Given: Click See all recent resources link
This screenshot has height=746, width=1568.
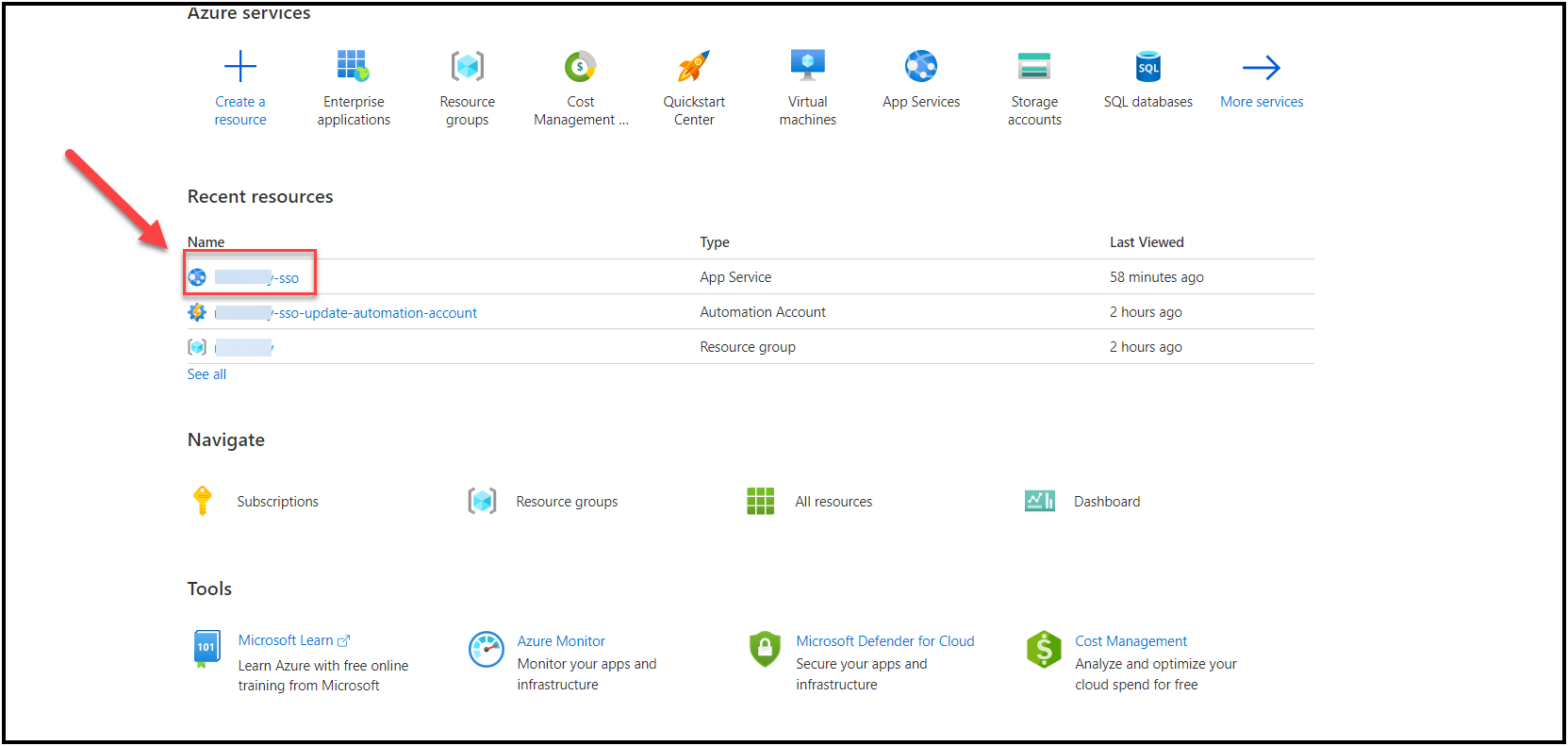Looking at the screenshot, I should click(206, 374).
